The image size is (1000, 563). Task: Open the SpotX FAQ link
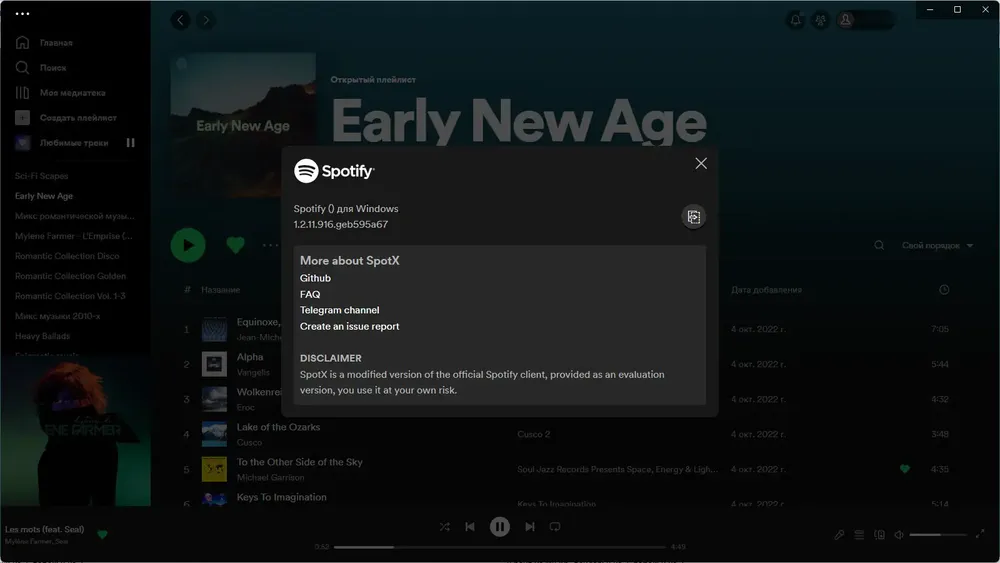[x=310, y=294]
